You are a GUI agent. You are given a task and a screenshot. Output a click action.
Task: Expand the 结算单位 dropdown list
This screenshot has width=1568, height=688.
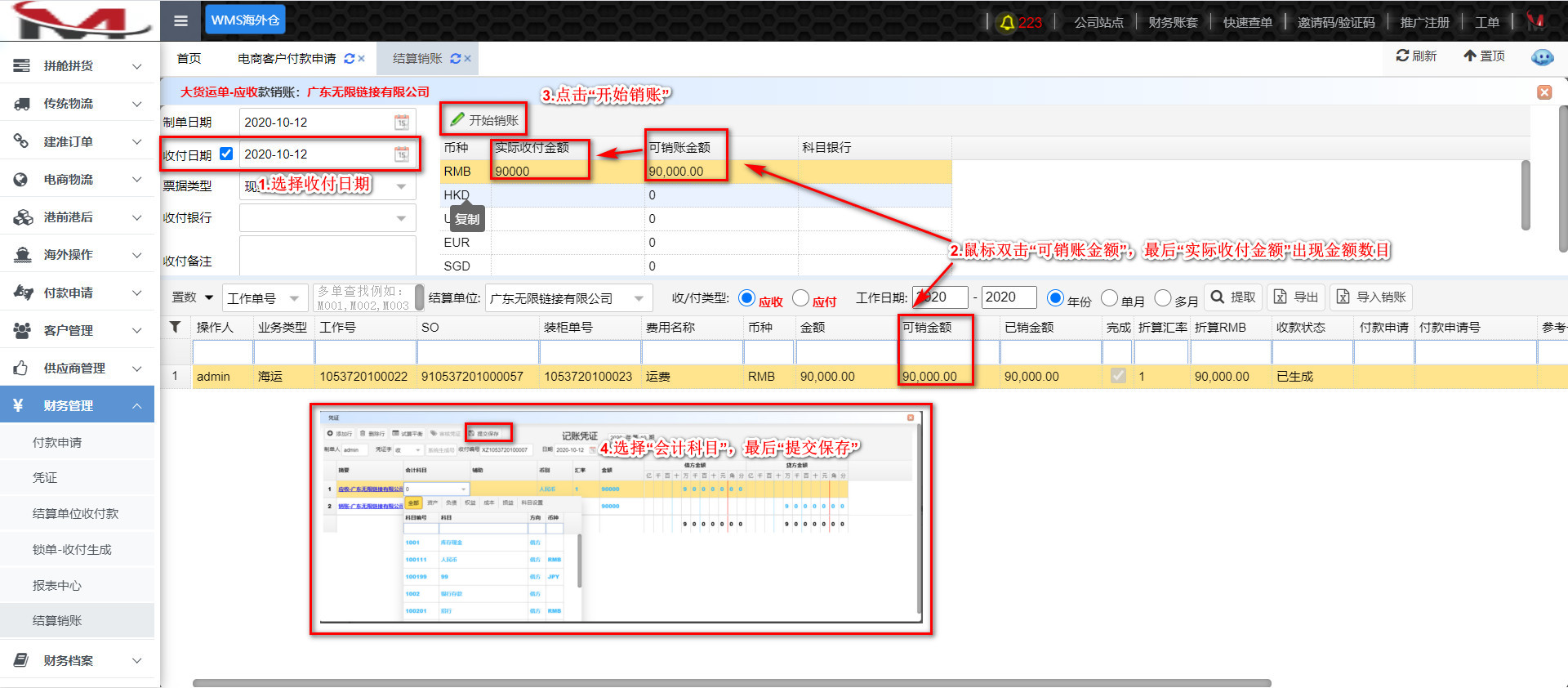[x=639, y=298]
